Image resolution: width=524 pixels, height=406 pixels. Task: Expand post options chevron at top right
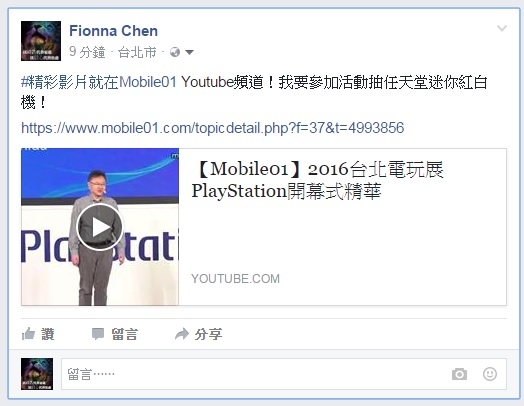coord(502,28)
